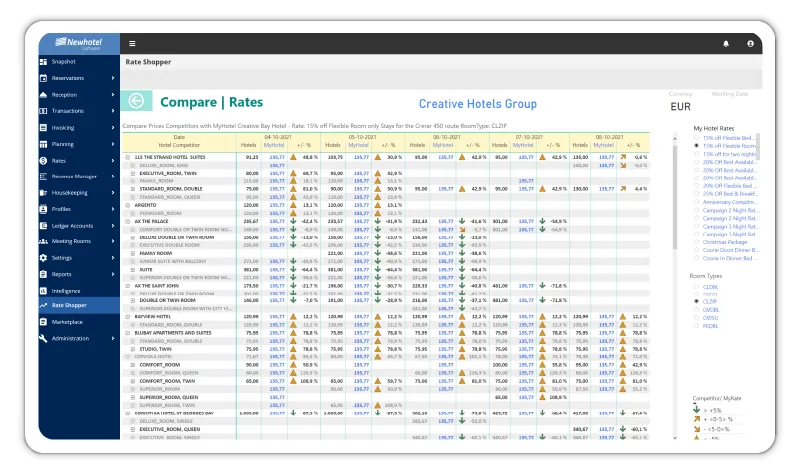This screenshot has width=800, height=471.
Task: Choose the PEDBL room type
Action: [696, 326]
